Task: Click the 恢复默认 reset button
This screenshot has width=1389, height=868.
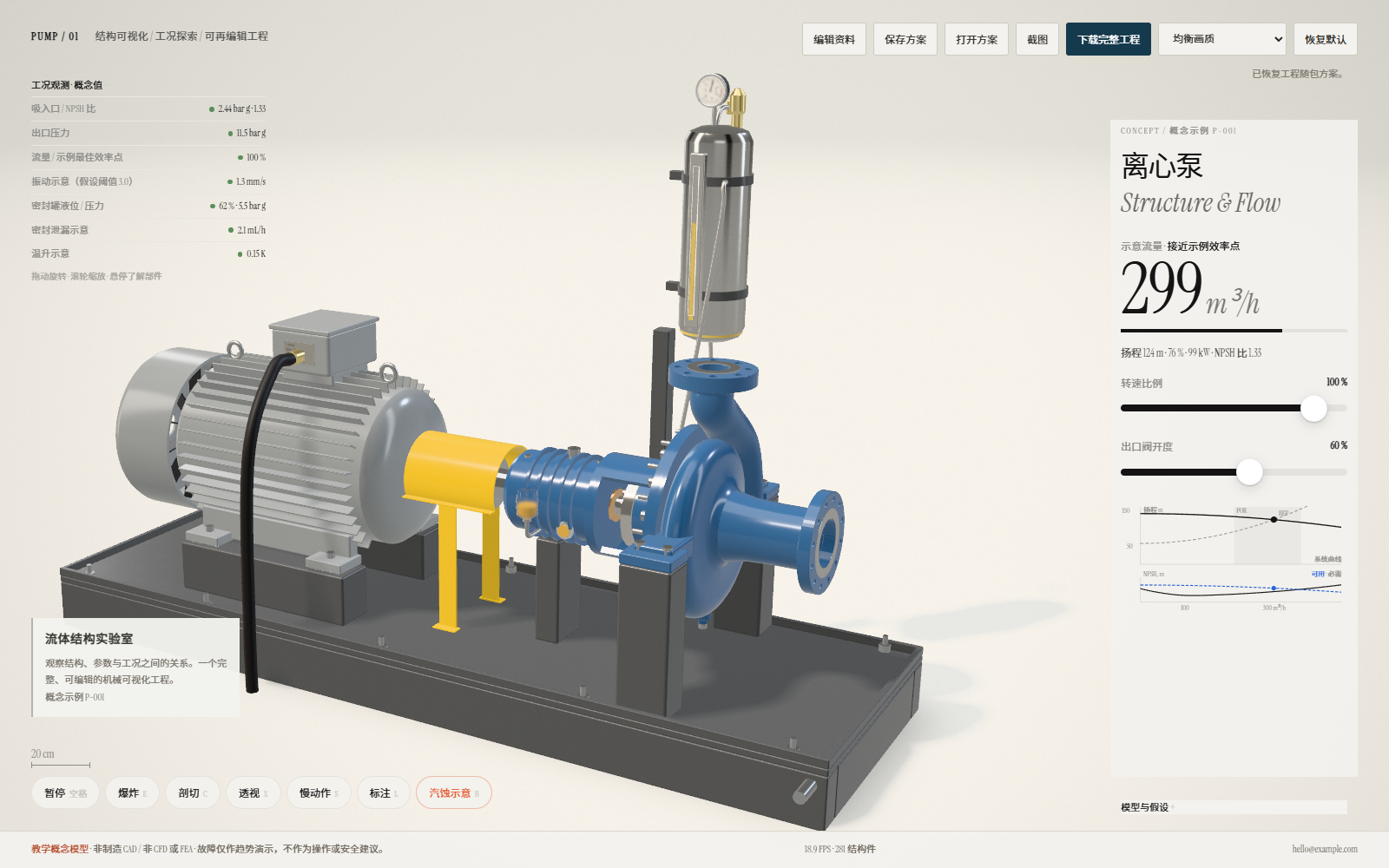Action: click(x=1326, y=39)
